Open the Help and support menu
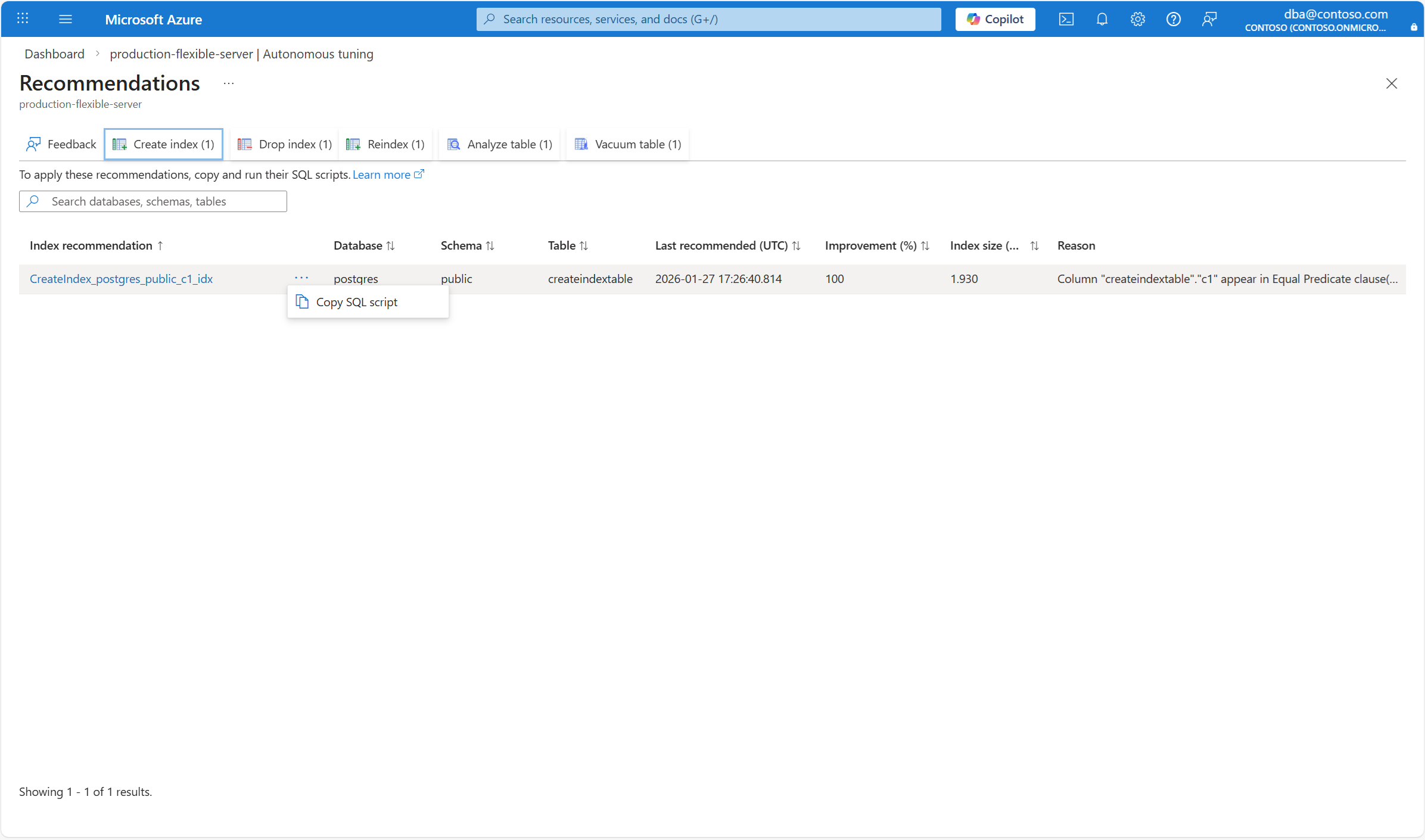This screenshot has width=1425, height=840. 1173,18
